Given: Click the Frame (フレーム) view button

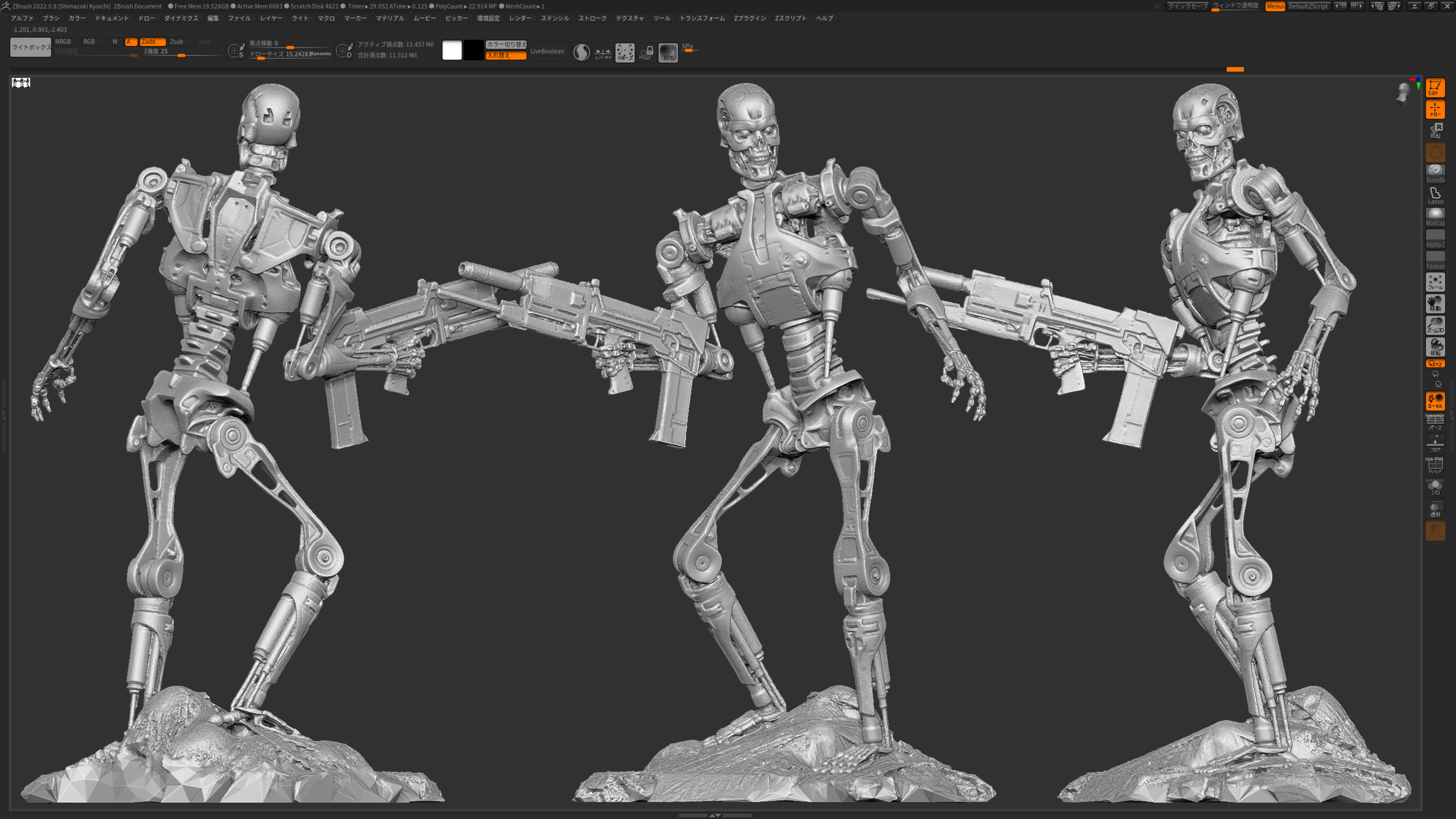Looking at the screenshot, I should click(1434, 282).
